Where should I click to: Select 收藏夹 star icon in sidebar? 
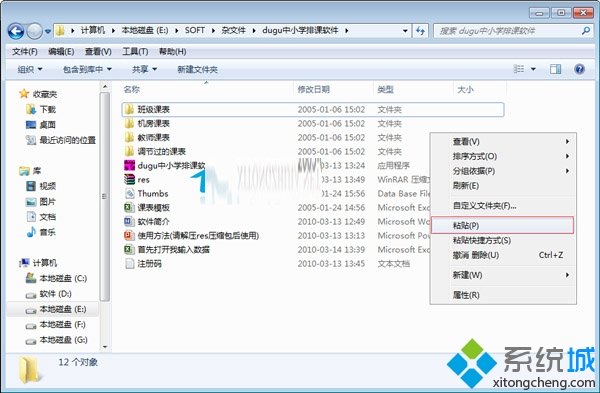point(24,94)
